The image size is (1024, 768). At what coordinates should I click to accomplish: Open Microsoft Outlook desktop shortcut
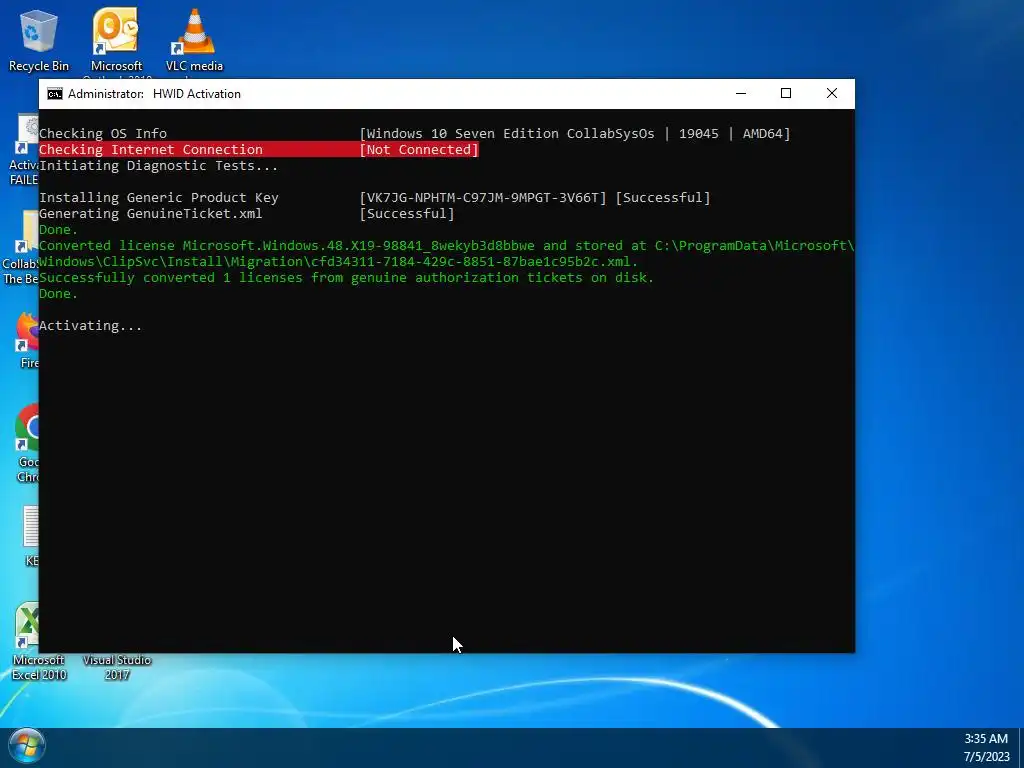[116, 39]
